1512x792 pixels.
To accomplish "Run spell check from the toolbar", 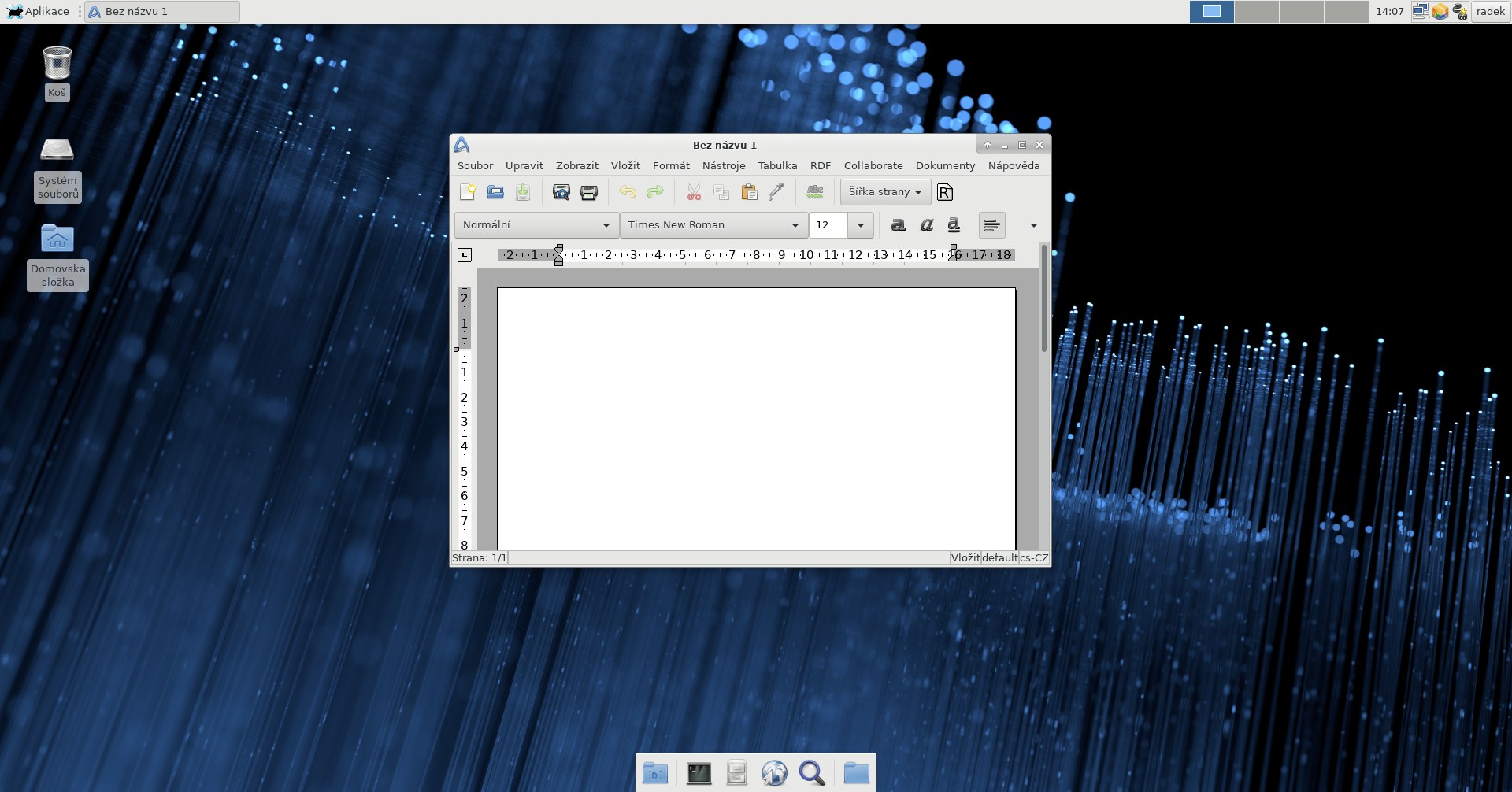I will [815, 192].
